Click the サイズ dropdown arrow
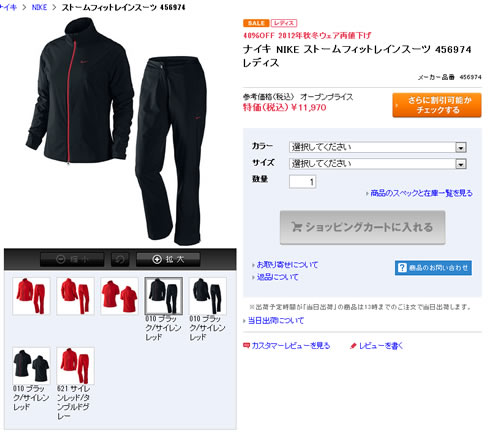This screenshot has height=433, width=492. tap(461, 164)
